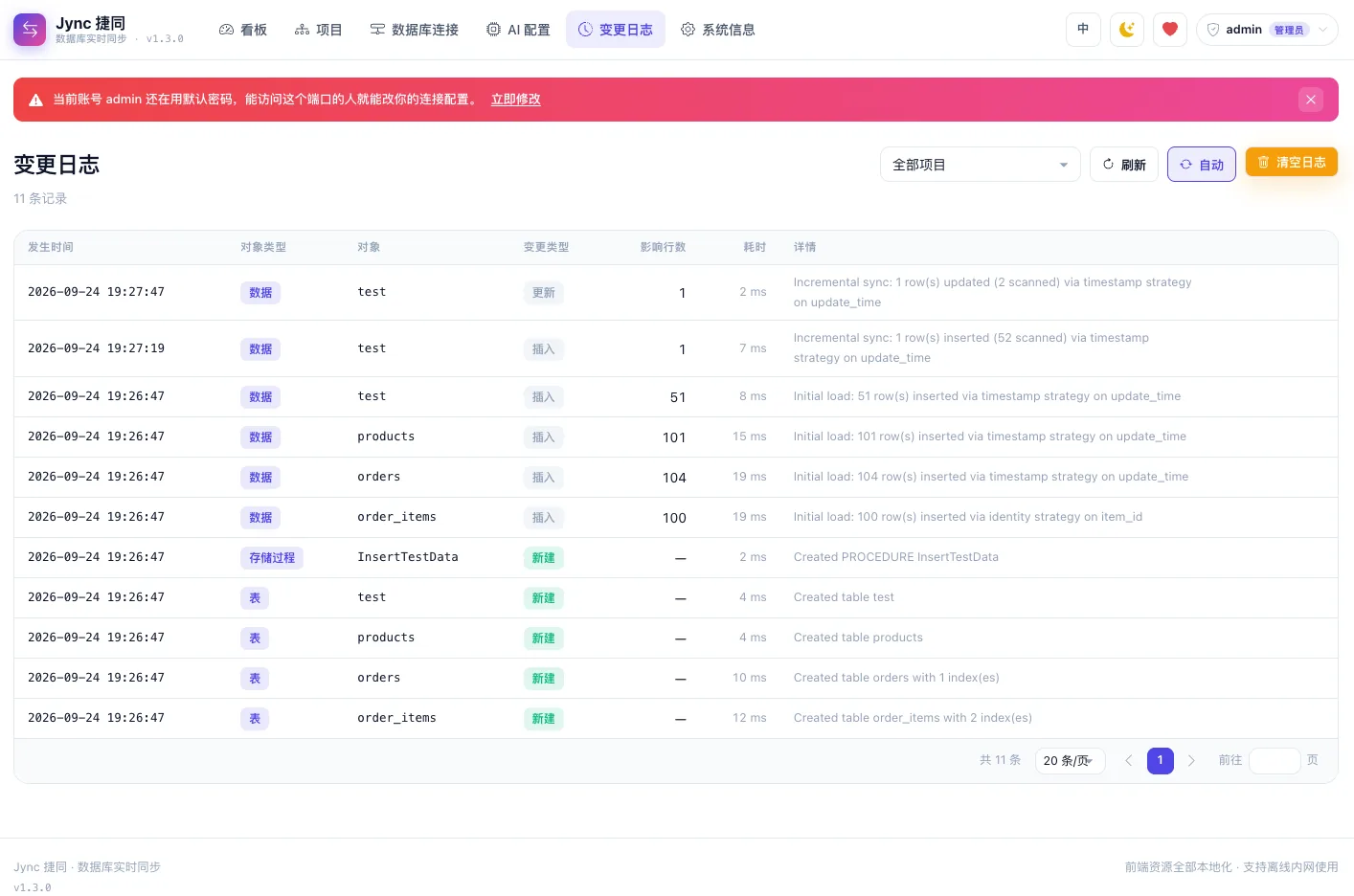Screen dimensions: 1354x896
Task: Click the previous page arrow
Action: [1129, 761]
